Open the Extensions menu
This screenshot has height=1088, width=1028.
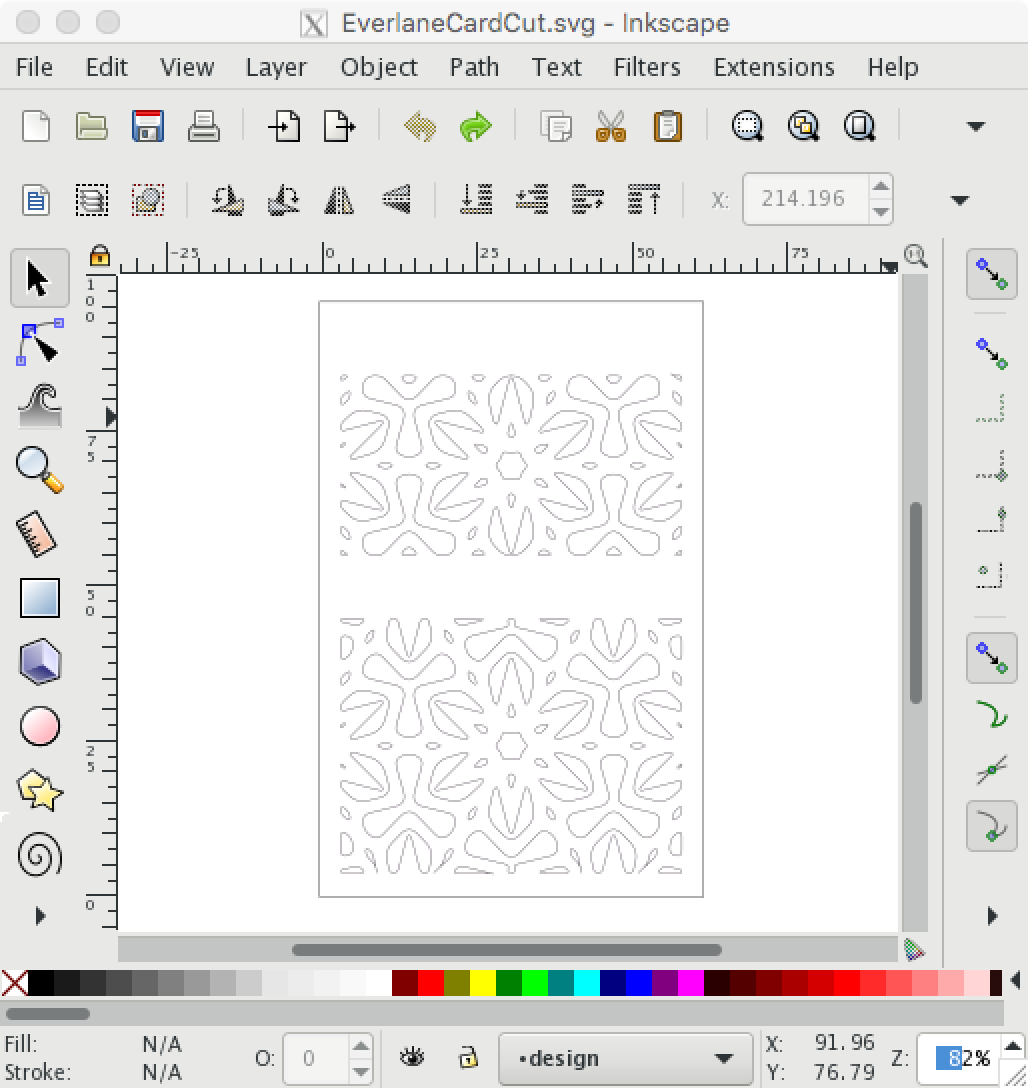(774, 67)
